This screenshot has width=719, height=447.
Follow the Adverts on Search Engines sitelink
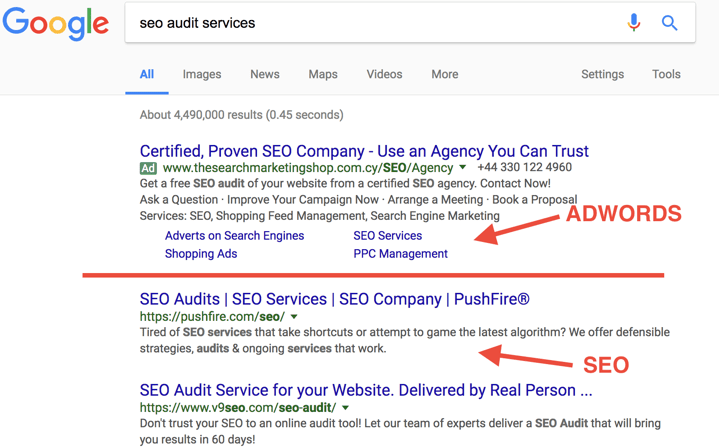tap(234, 236)
